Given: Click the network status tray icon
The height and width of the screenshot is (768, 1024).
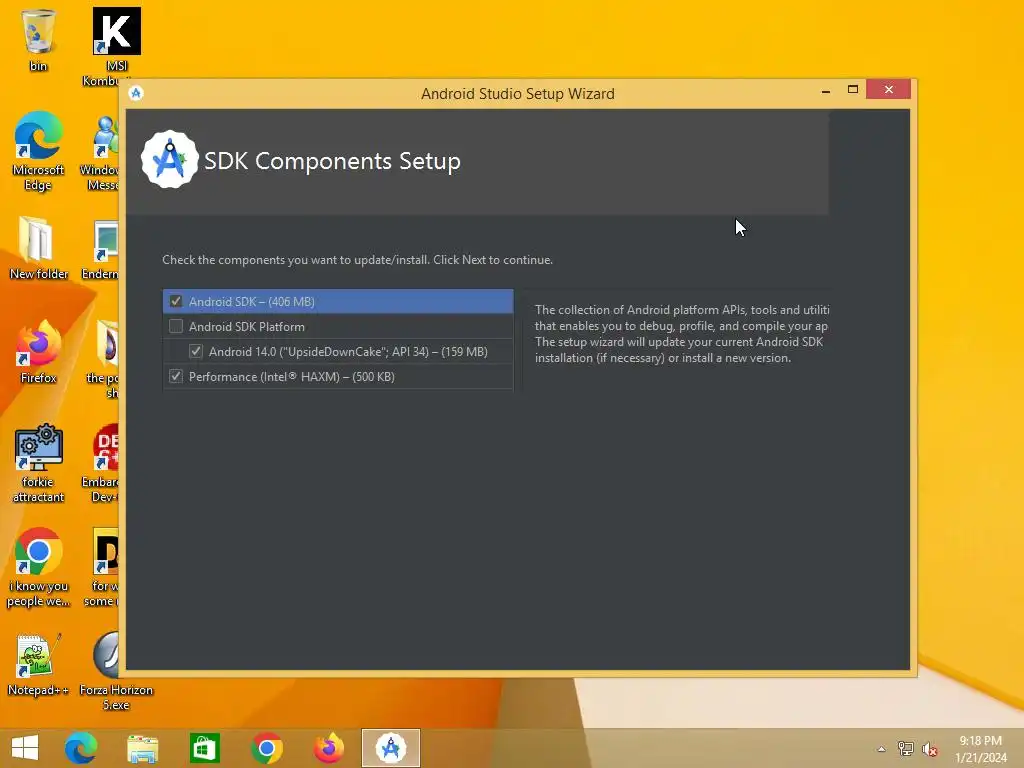Looking at the screenshot, I should [x=905, y=749].
